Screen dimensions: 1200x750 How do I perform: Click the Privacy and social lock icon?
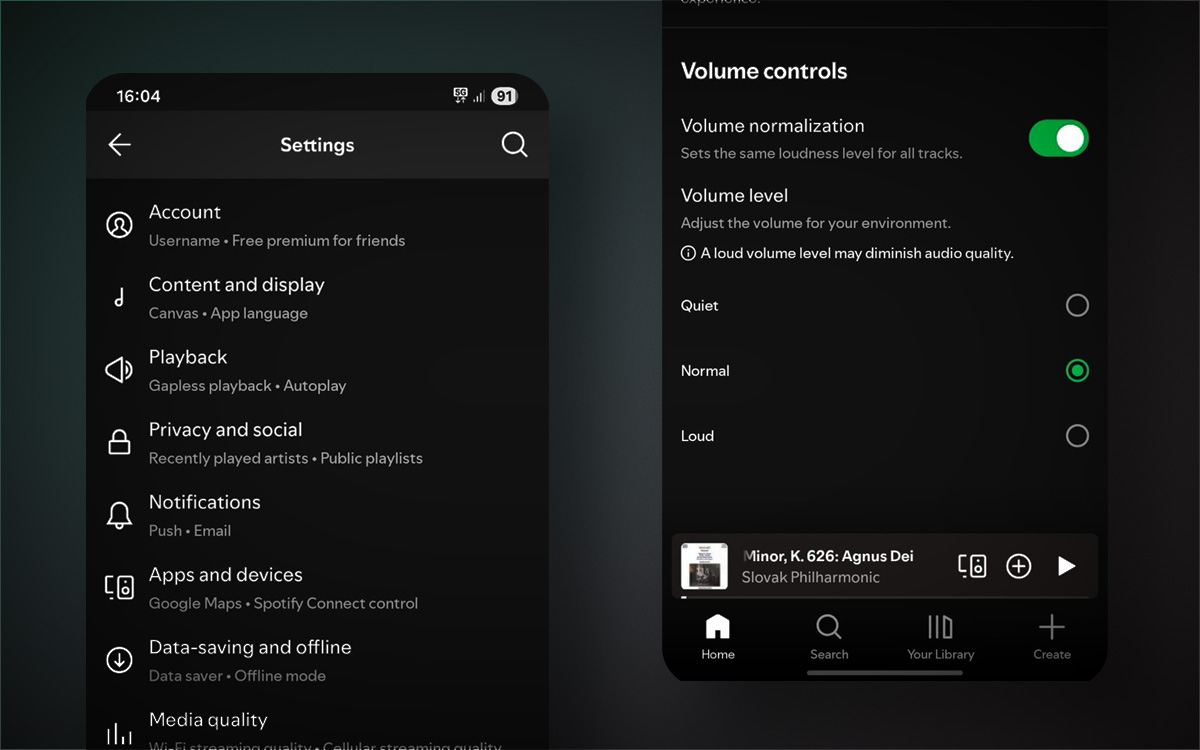(x=119, y=442)
